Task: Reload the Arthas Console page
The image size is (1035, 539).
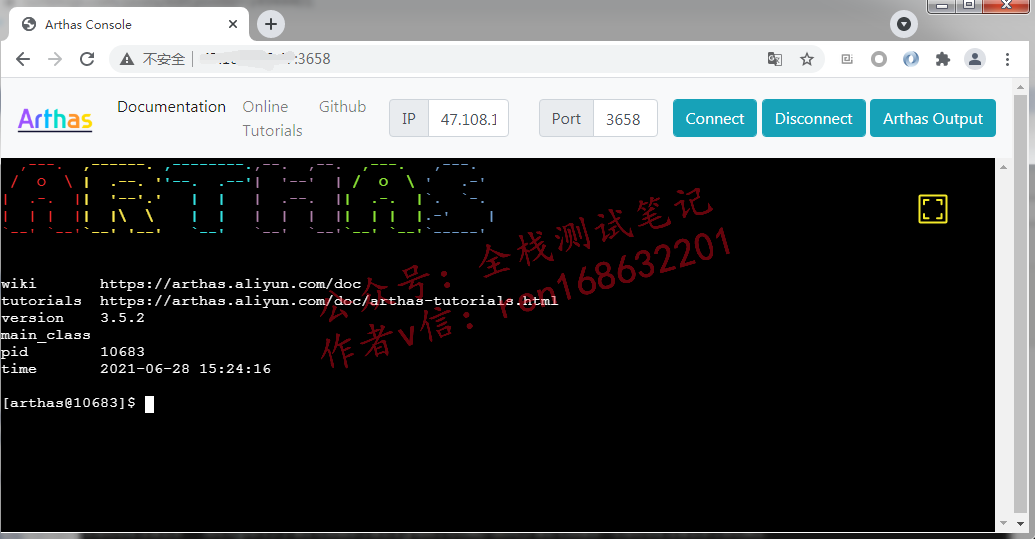Action: pos(87,59)
